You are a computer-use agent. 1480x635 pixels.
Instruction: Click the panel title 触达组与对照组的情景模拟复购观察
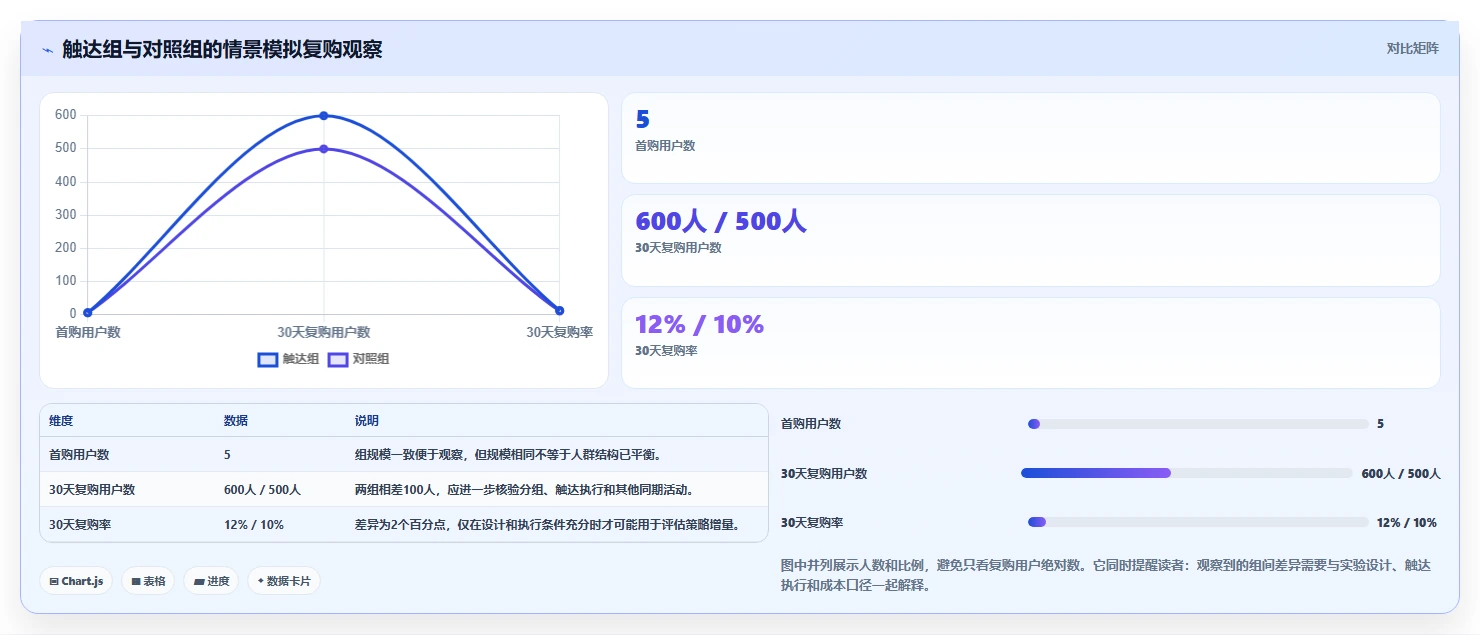coord(222,49)
